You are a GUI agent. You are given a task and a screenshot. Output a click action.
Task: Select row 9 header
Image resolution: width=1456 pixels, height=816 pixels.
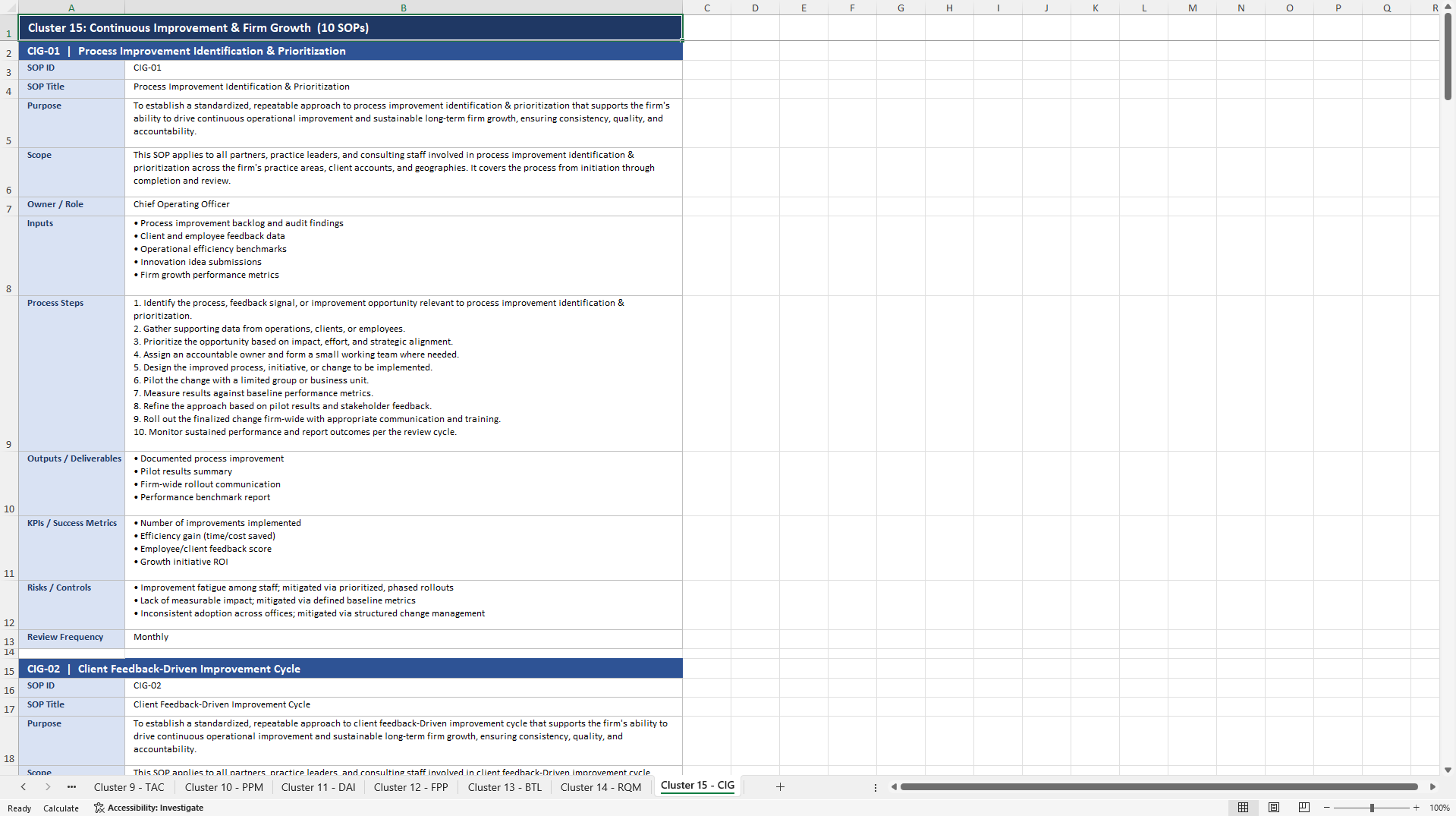(x=9, y=373)
